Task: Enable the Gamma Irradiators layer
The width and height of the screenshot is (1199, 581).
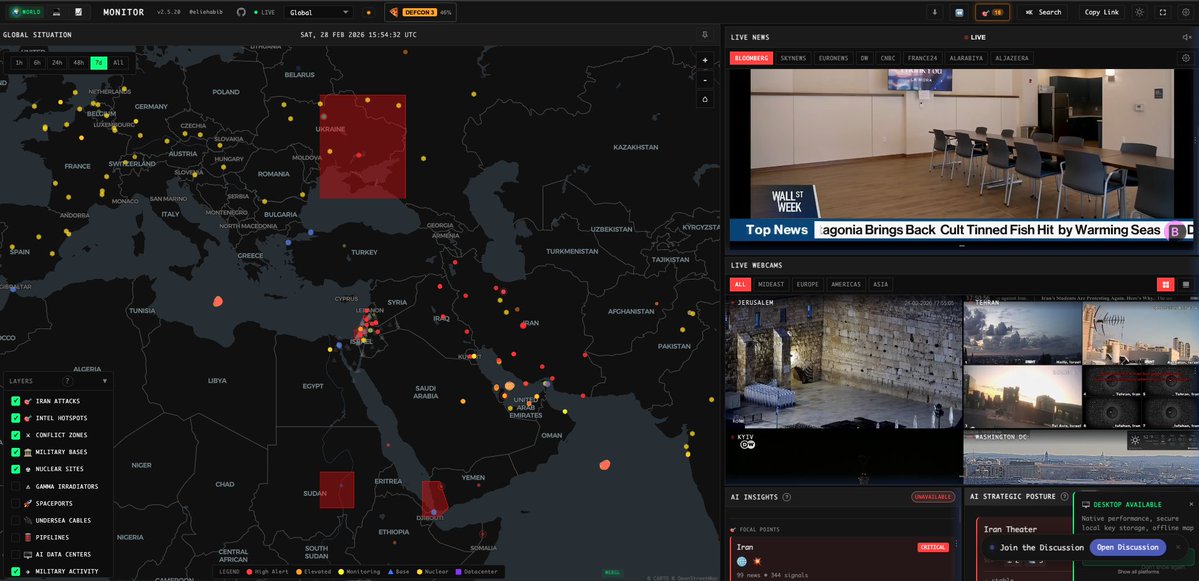Action: (15, 486)
